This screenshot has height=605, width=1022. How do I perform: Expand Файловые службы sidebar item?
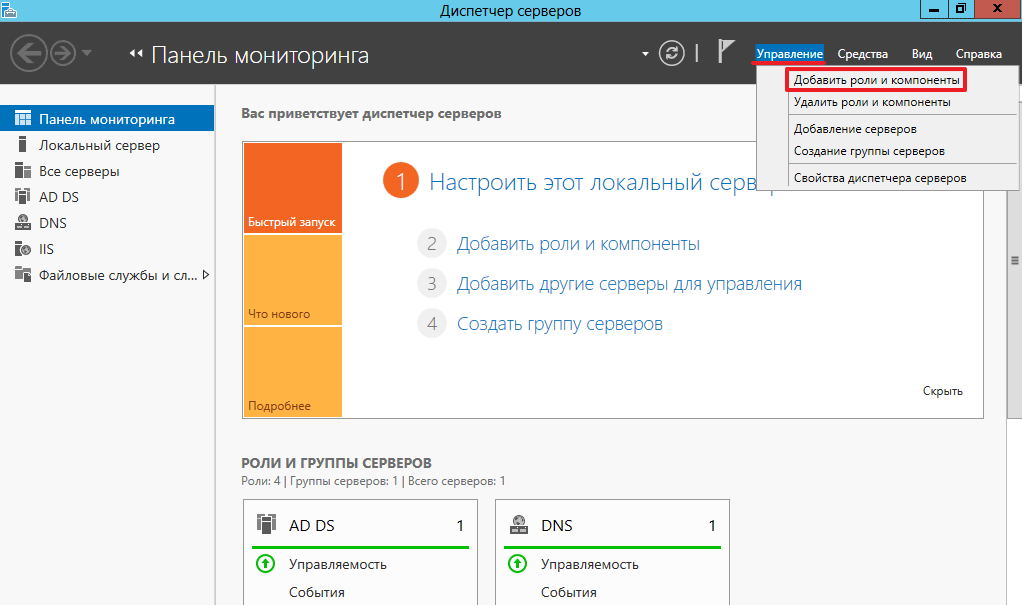(206, 274)
